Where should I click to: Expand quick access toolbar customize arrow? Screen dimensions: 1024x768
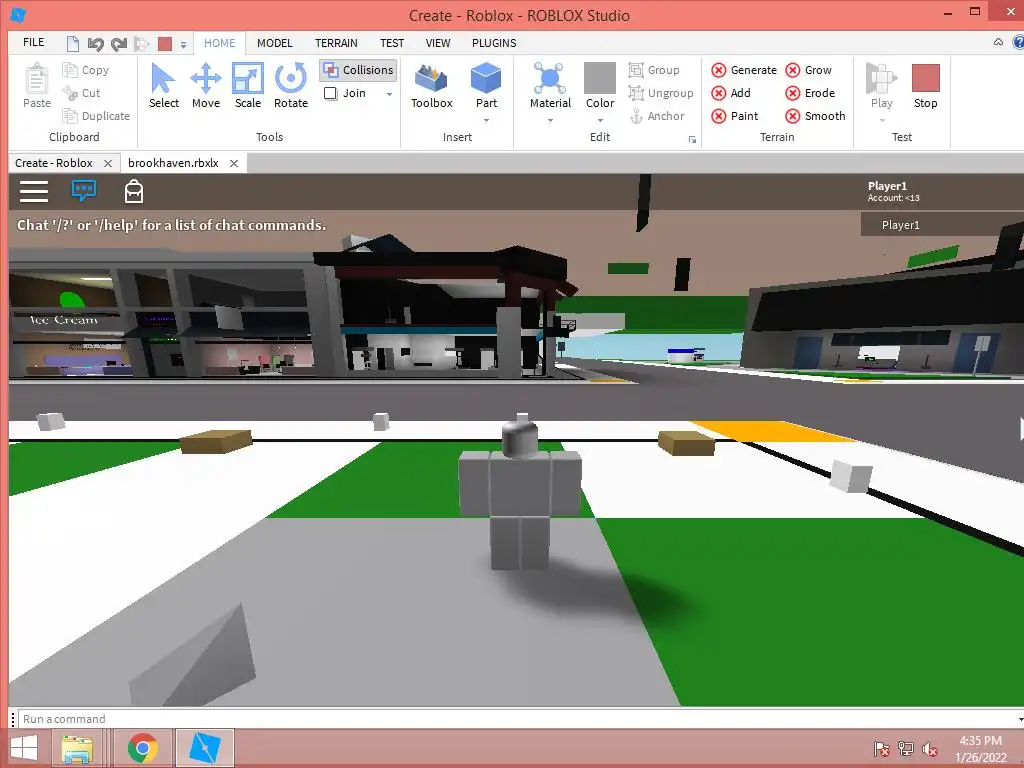[x=184, y=44]
